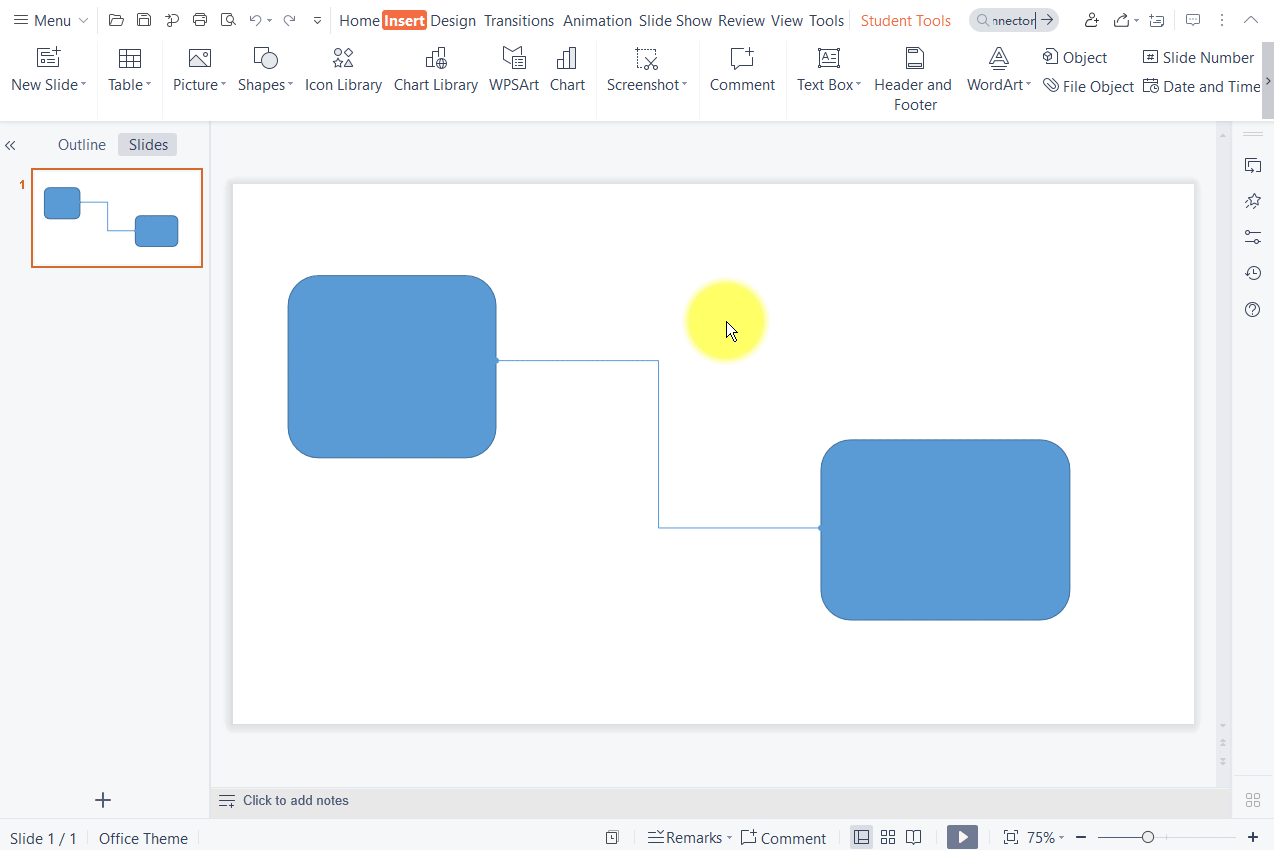
Task: Open the Chart Library
Action: click(x=435, y=70)
